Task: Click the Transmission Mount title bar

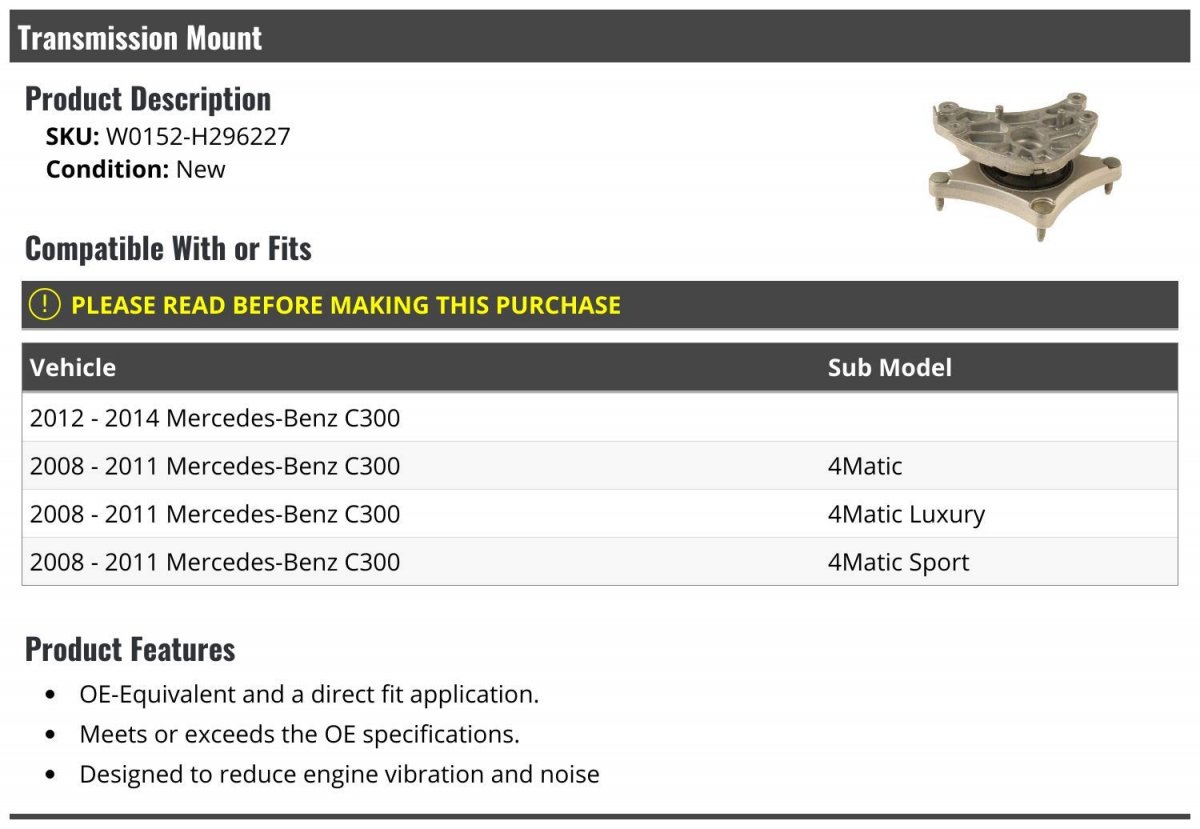Action: tap(600, 37)
